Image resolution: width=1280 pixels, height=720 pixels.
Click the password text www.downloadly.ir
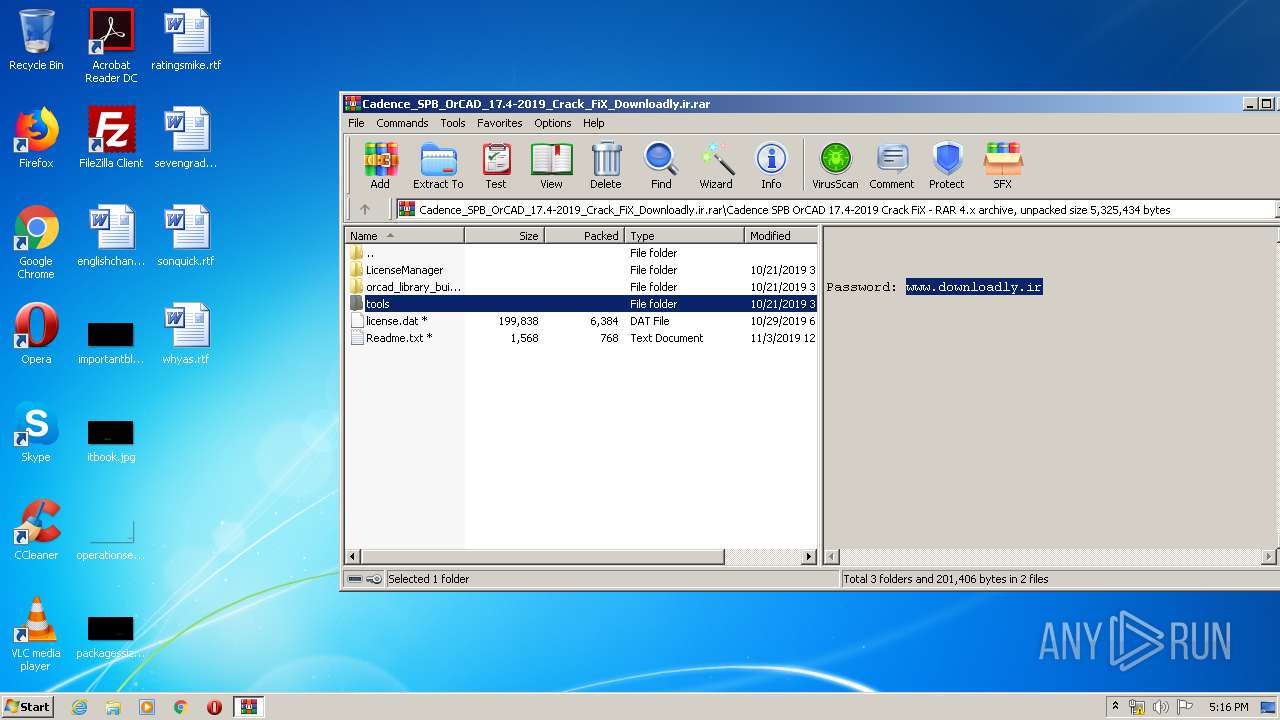click(974, 287)
